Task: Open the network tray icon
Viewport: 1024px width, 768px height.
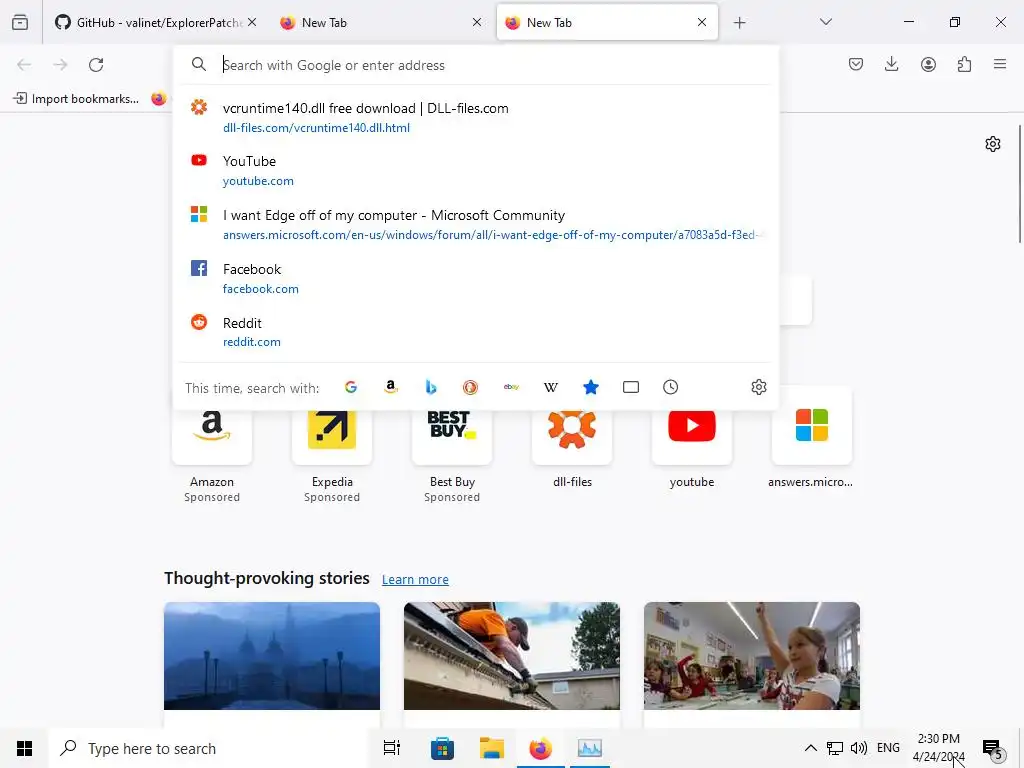Action: click(x=835, y=748)
